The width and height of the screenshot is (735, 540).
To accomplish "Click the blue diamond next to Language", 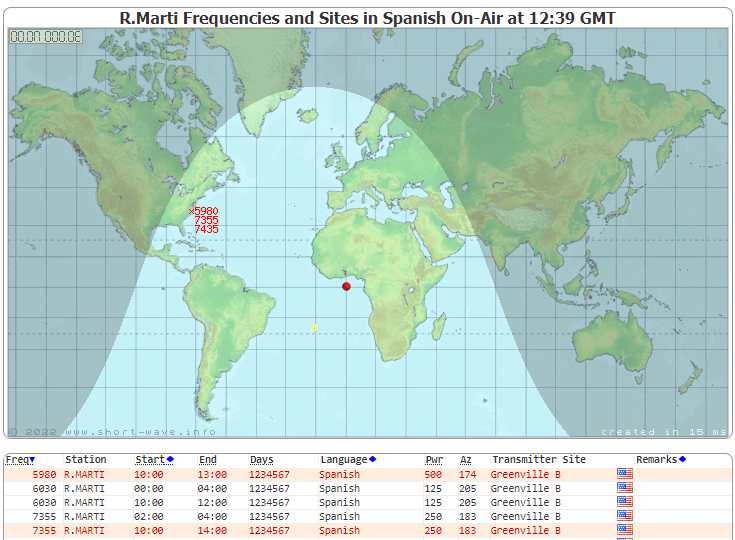I will [x=373, y=459].
